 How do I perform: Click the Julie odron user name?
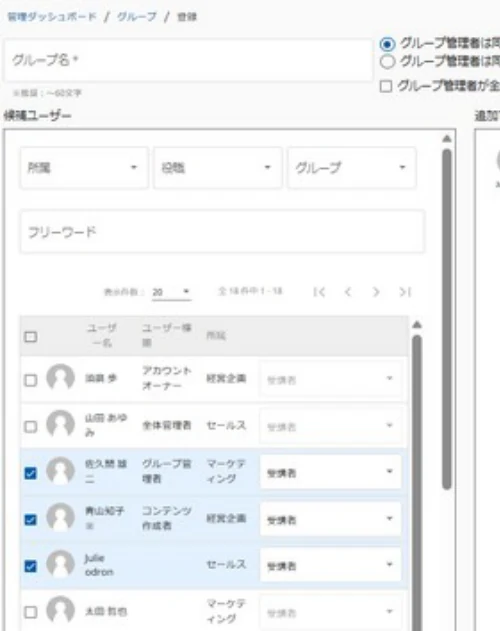pyautogui.click(x=99, y=565)
